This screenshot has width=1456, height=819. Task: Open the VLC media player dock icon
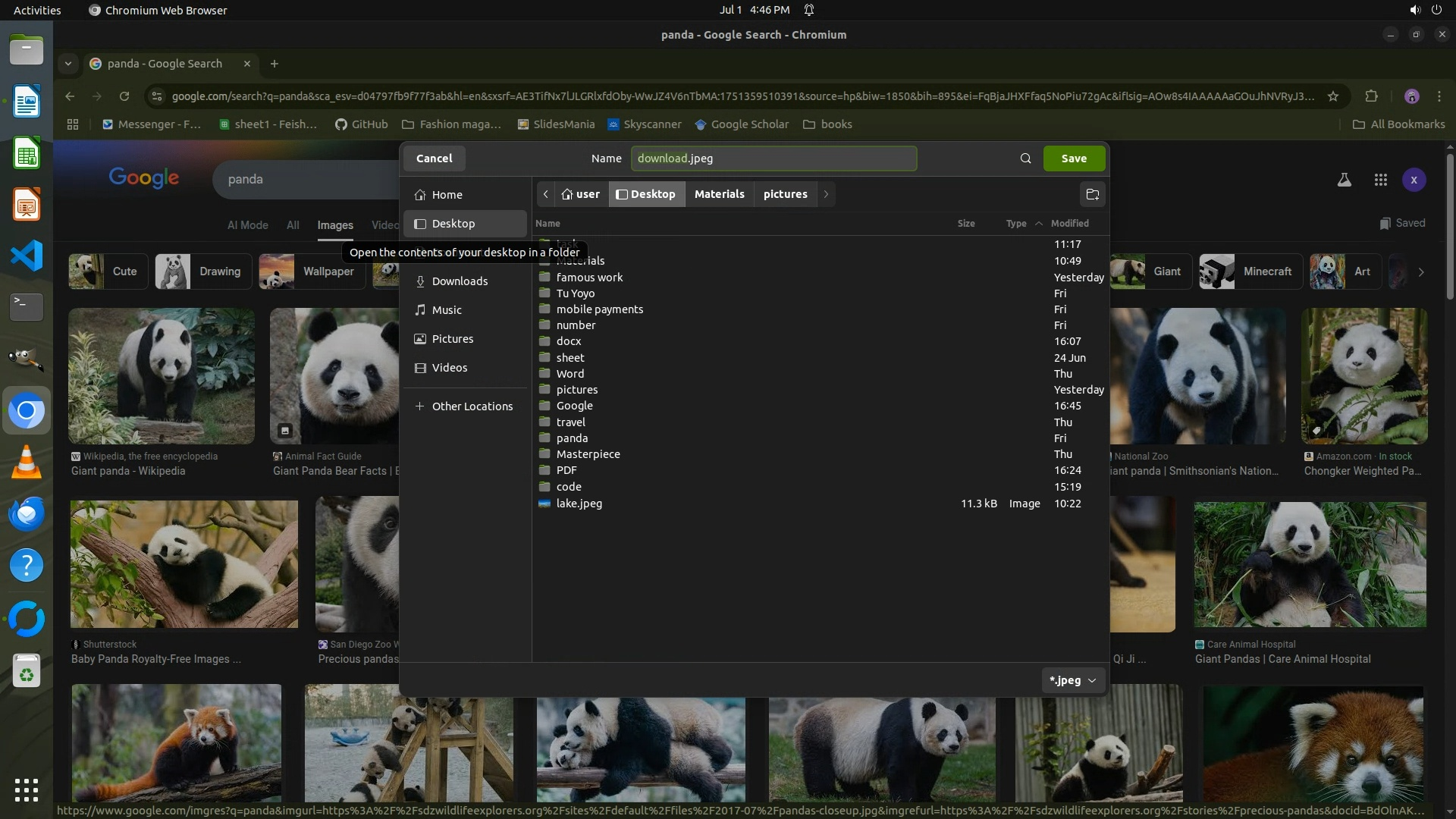tap(27, 462)
